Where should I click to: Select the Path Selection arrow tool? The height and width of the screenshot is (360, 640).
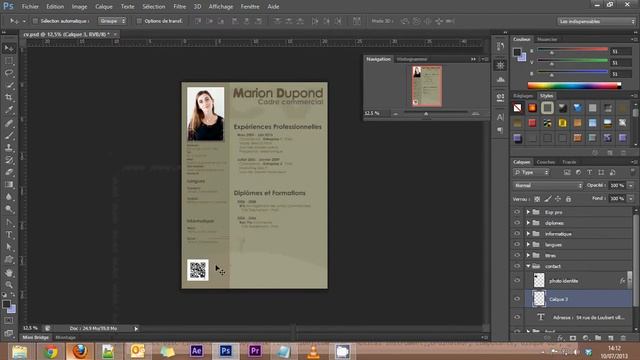pyautogui.click(x=9, y=247)
